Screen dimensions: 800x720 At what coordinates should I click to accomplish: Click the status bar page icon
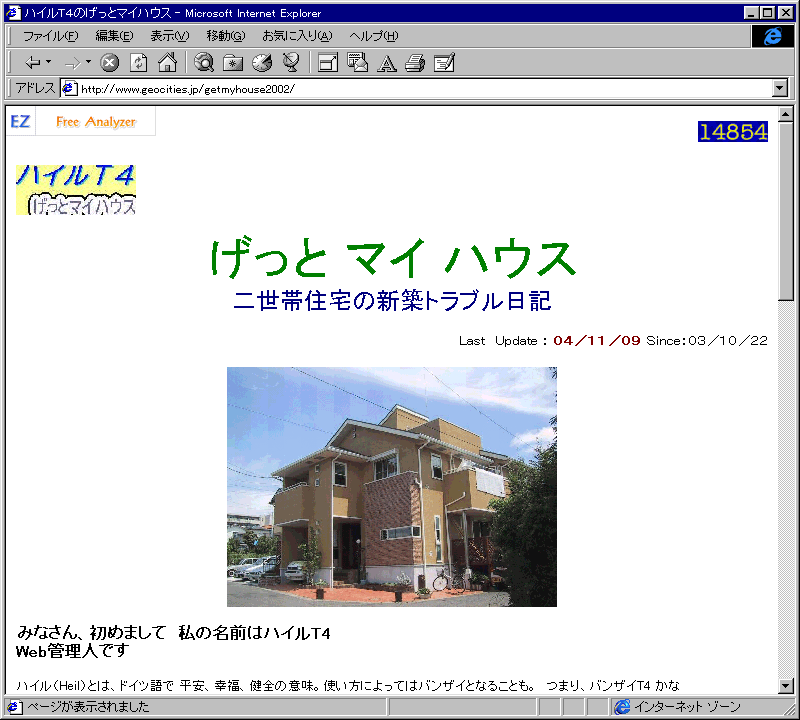click(x=14, y=707)
